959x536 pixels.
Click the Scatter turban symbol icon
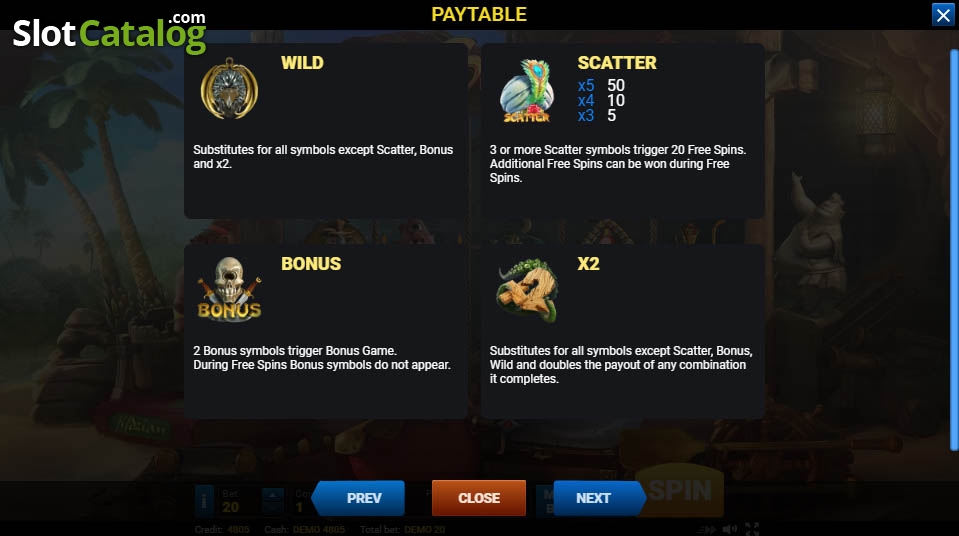point(527,91)
